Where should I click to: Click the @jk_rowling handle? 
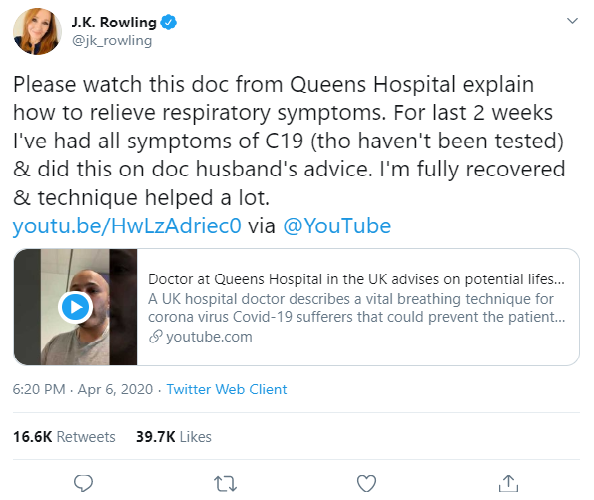click(112, 41)
